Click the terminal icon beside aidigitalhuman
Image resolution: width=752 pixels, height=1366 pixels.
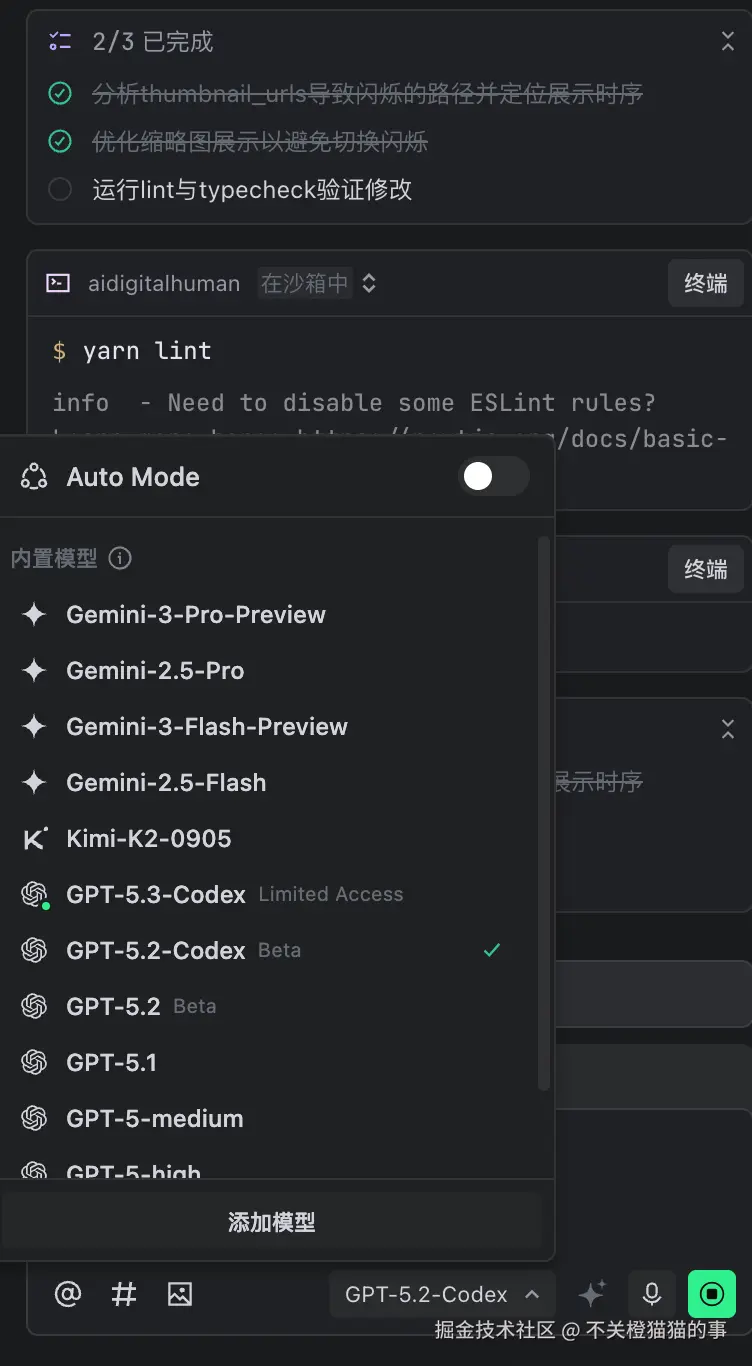click(x=58, y=283)
